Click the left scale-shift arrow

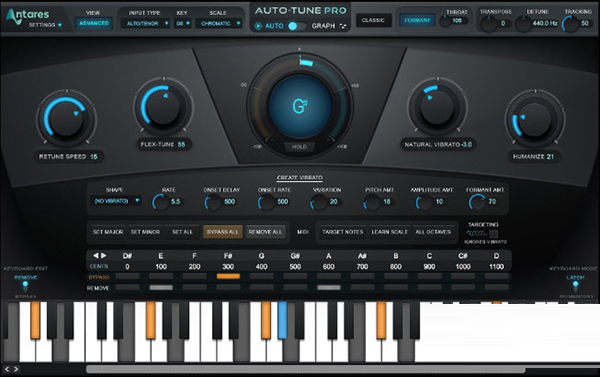click(96, 255)
